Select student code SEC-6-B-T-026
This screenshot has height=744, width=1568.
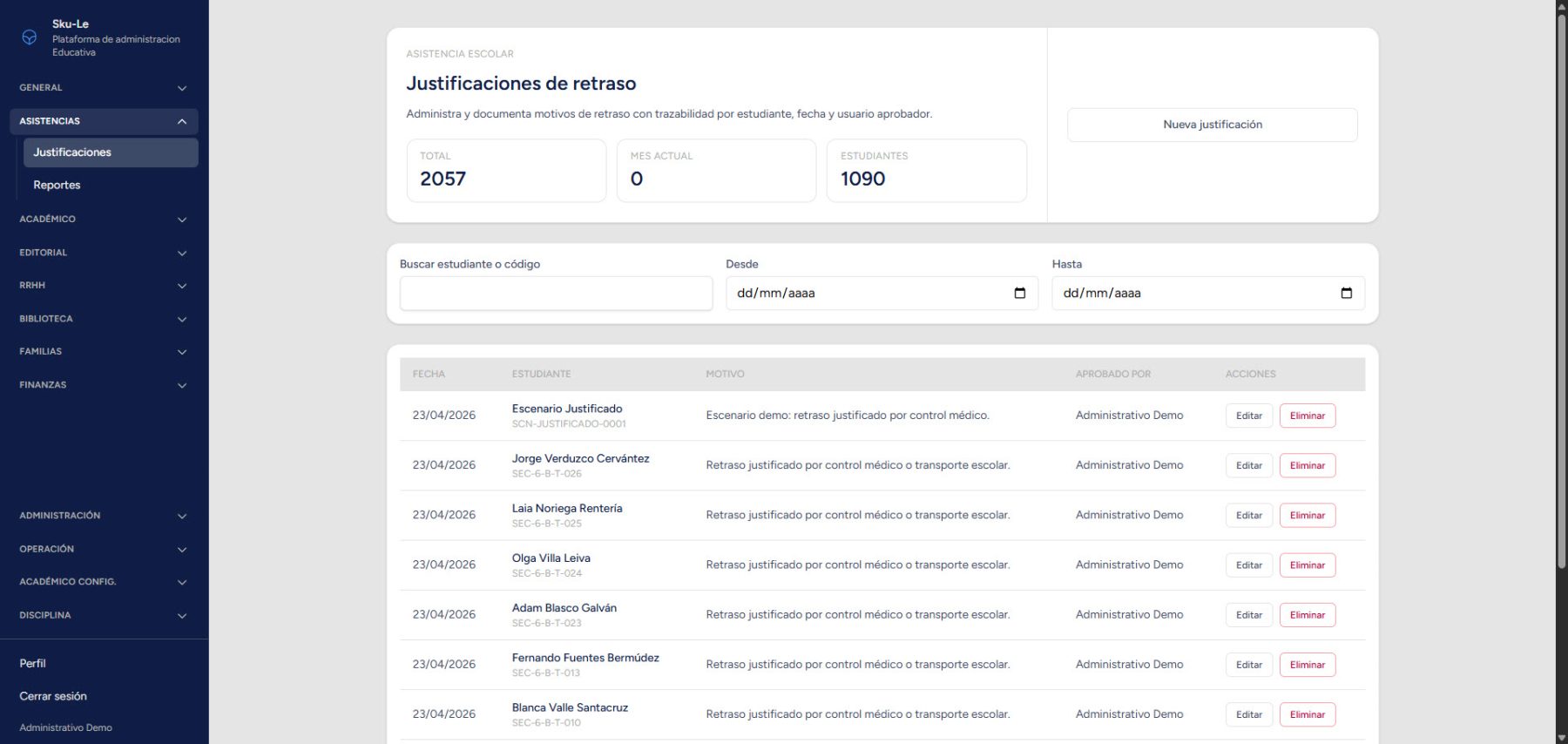coord(546,474)
